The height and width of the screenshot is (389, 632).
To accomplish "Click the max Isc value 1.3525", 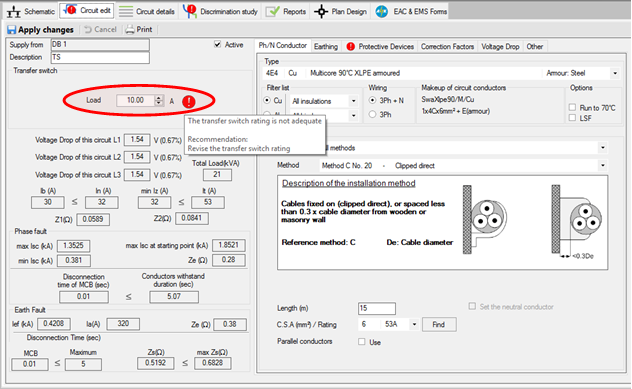I will point(73,245).
